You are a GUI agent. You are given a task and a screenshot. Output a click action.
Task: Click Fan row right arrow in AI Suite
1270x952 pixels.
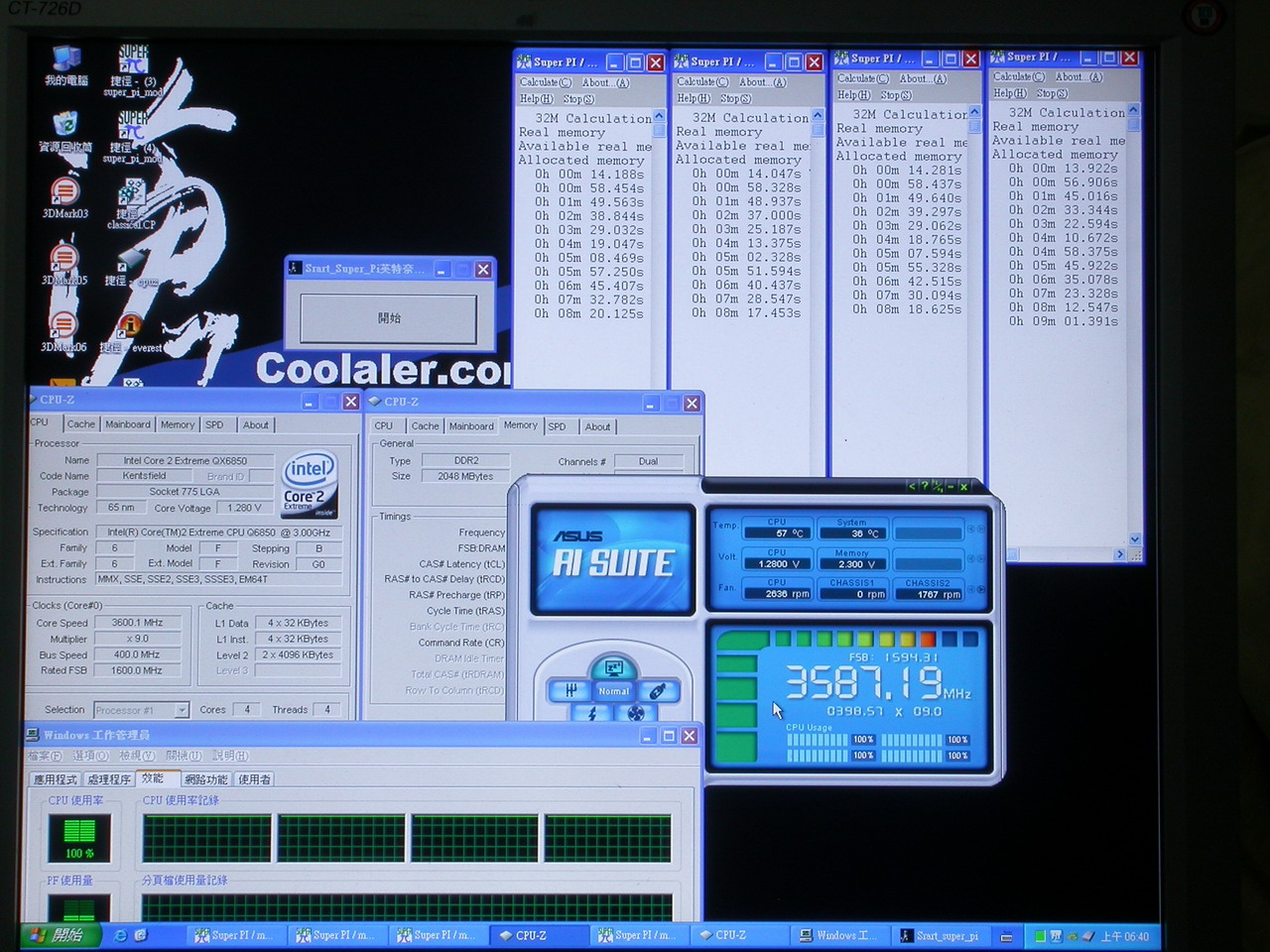click(981, 588)
